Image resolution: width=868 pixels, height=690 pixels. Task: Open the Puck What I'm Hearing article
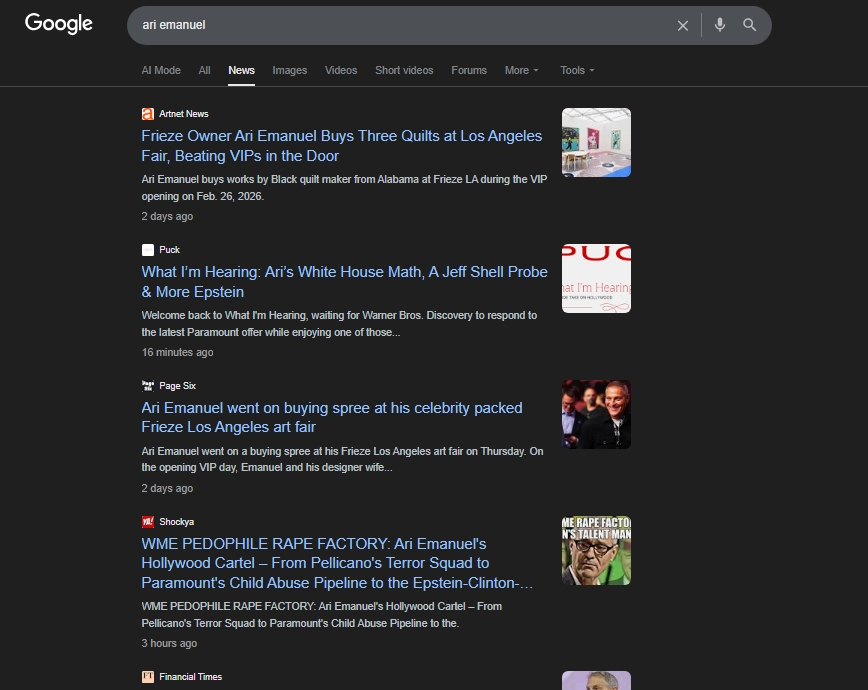click(344, 282)
